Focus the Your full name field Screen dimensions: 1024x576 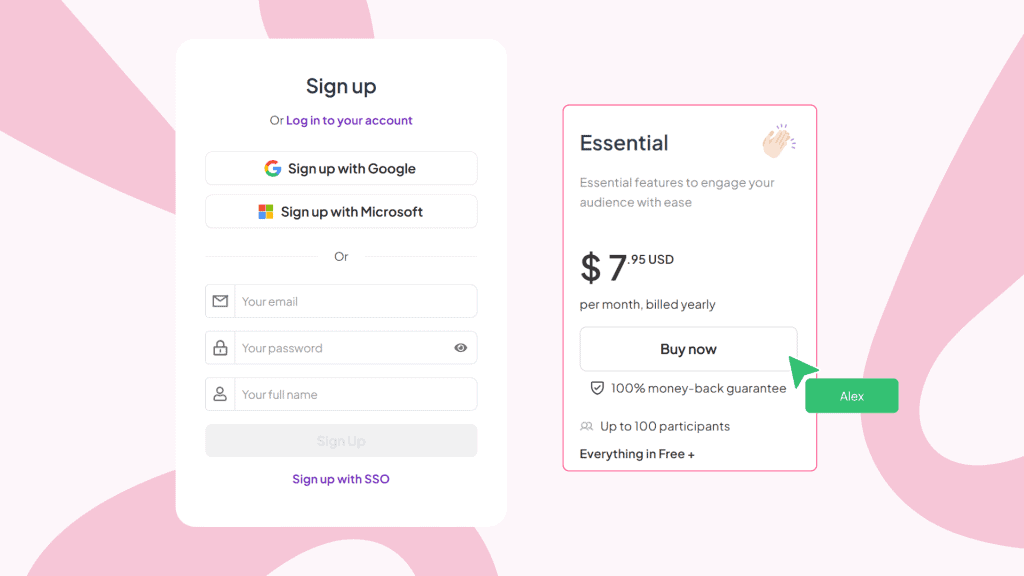pyautogui.click(x=355, y=394)
